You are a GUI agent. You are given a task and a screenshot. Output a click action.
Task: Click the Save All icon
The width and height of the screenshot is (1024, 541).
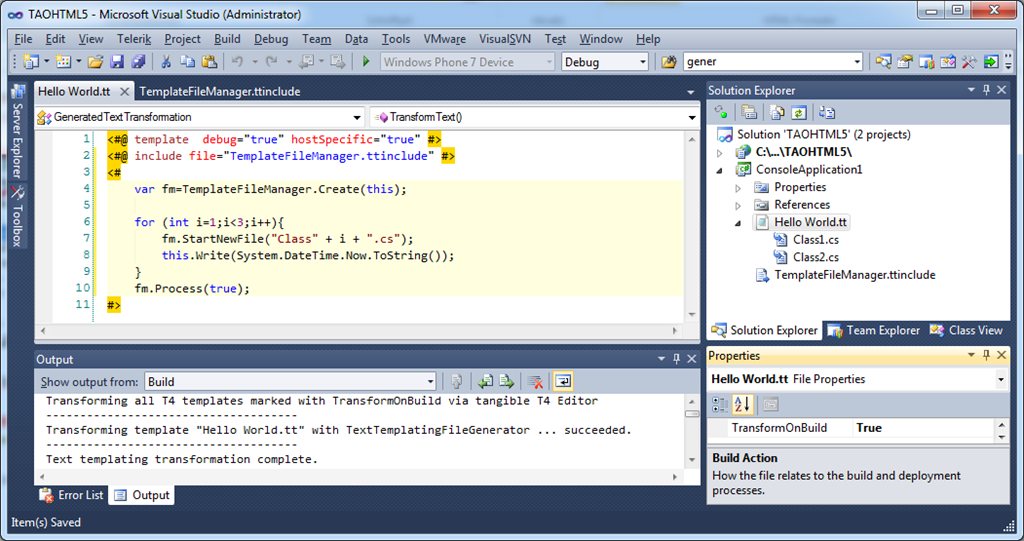[138, 62]
